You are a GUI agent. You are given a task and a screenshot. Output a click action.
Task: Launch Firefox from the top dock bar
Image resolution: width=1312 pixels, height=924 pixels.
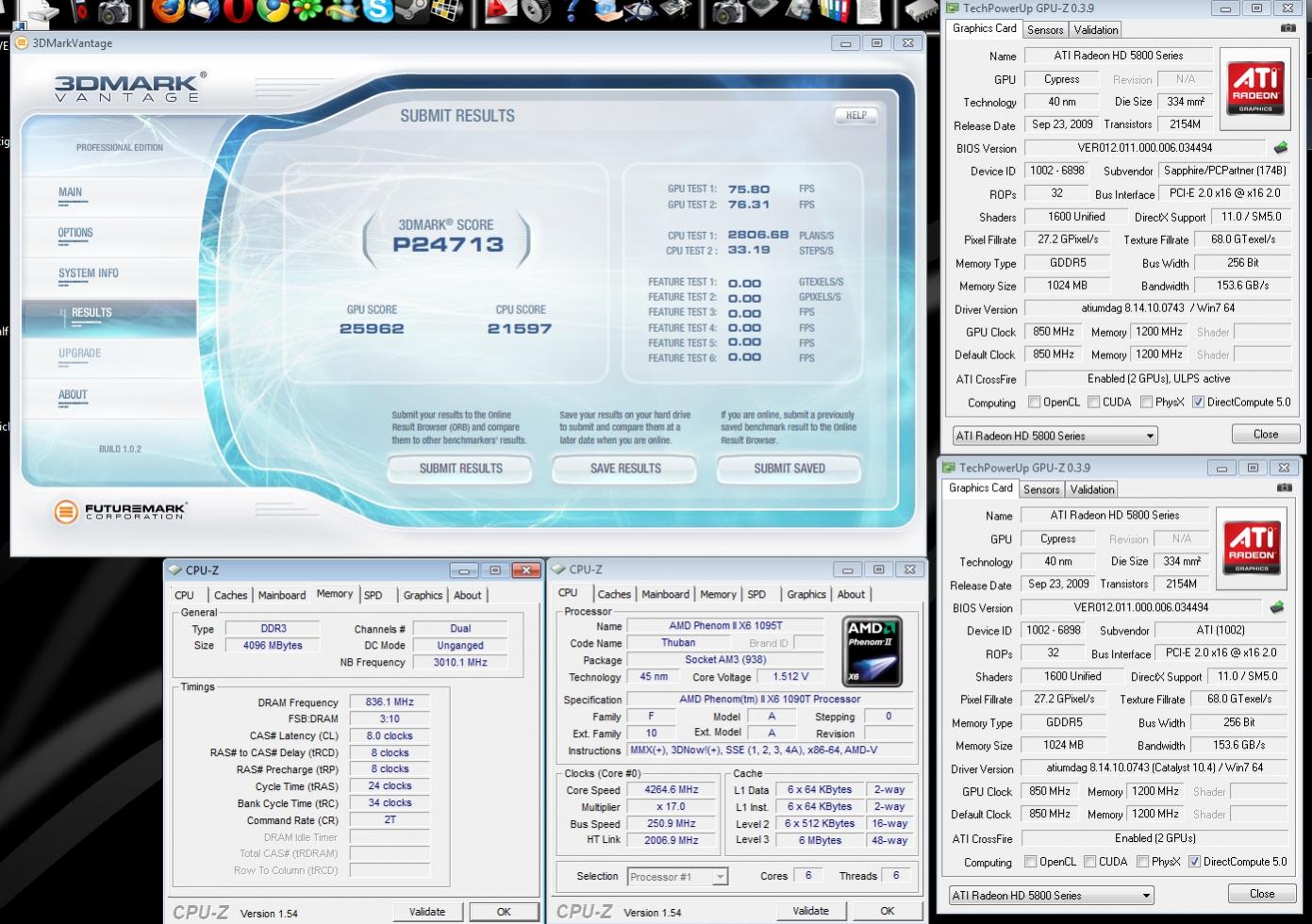[x=169, y=10]
